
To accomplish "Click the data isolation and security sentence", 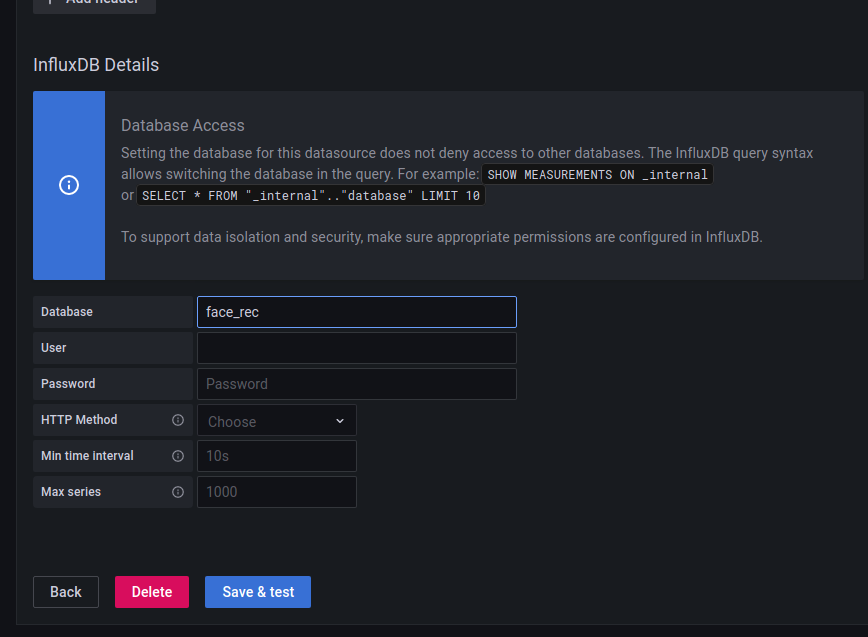I will (442, 237).
